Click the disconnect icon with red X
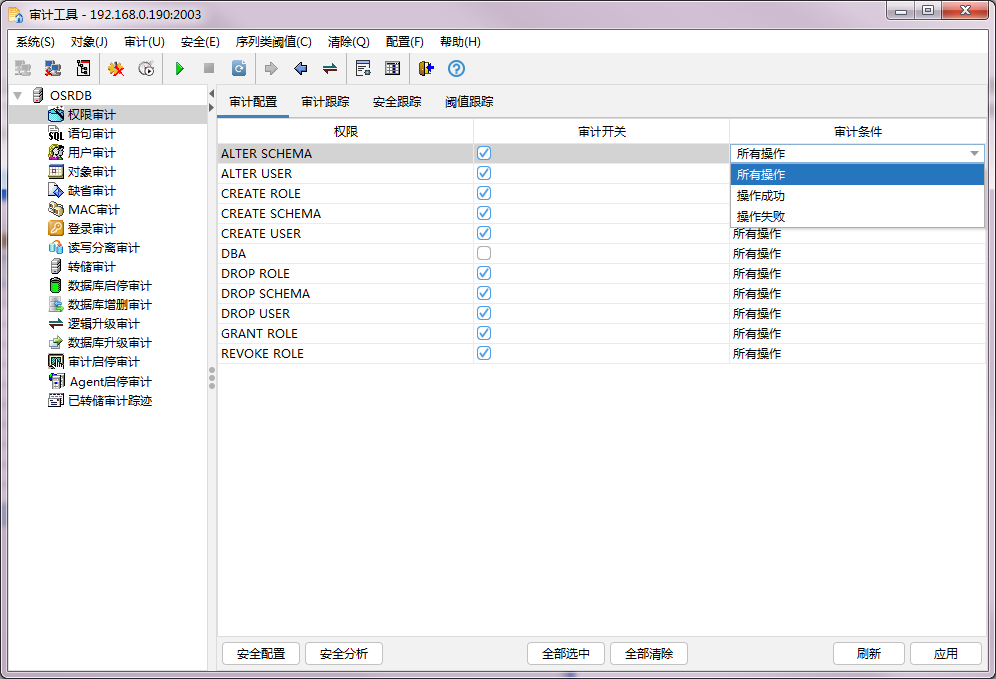Screen dimensions: 996x679 [53, 69]
